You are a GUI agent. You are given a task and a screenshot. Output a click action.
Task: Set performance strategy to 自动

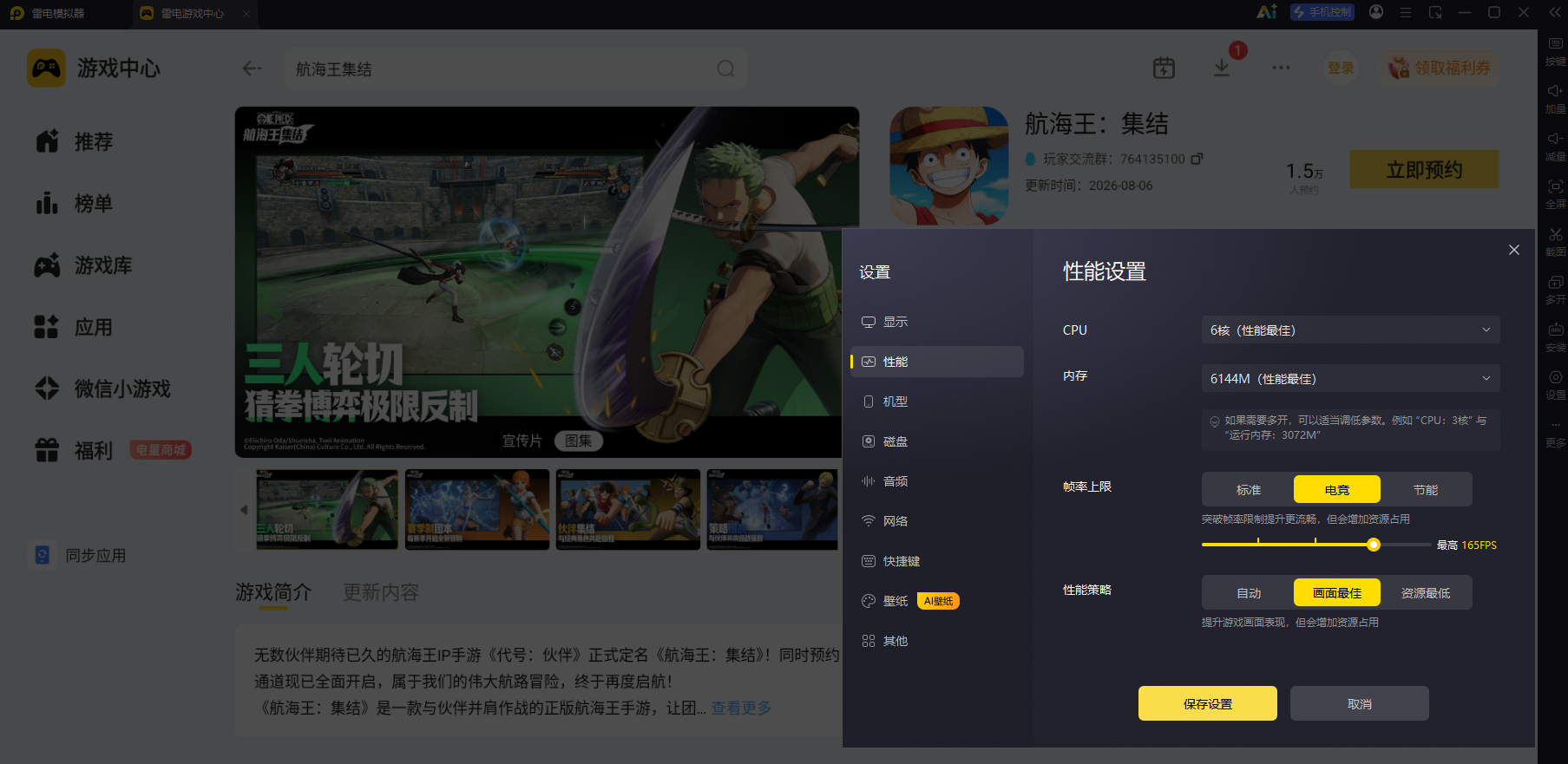(x=1249, y=592)
